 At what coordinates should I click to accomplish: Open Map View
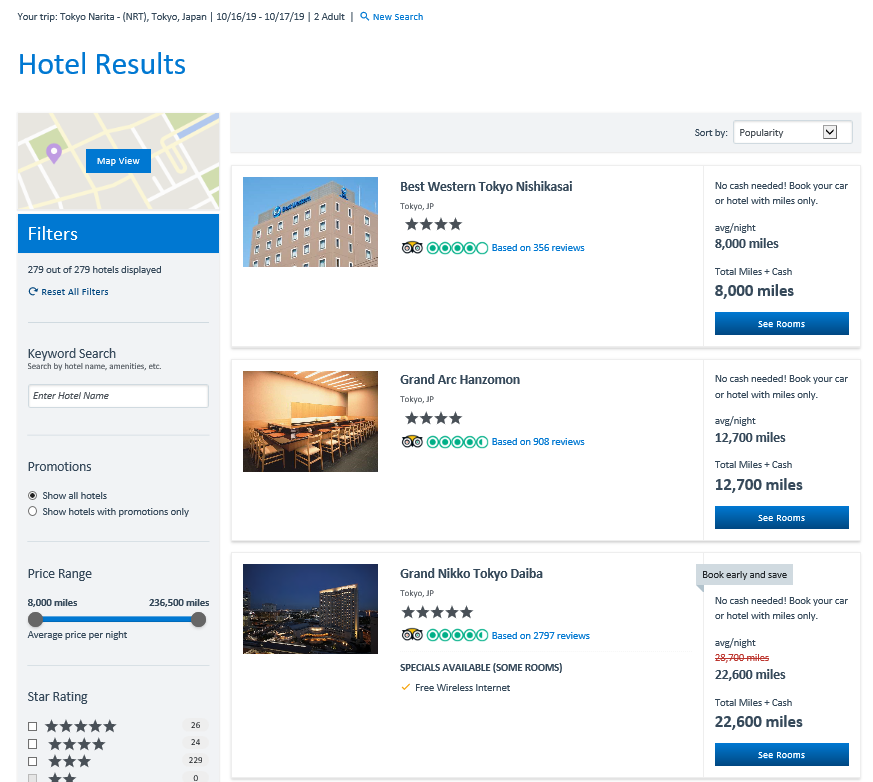point(118,161)
